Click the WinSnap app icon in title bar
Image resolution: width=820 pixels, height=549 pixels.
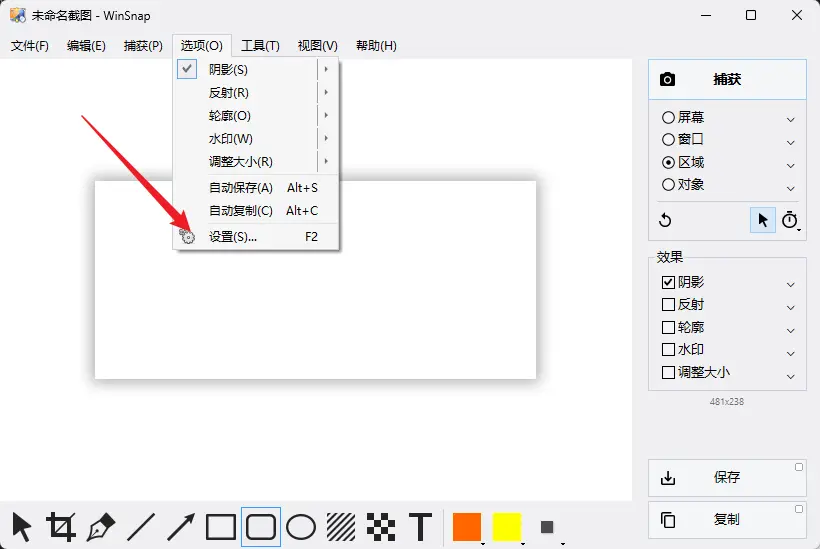click(18, 15)
